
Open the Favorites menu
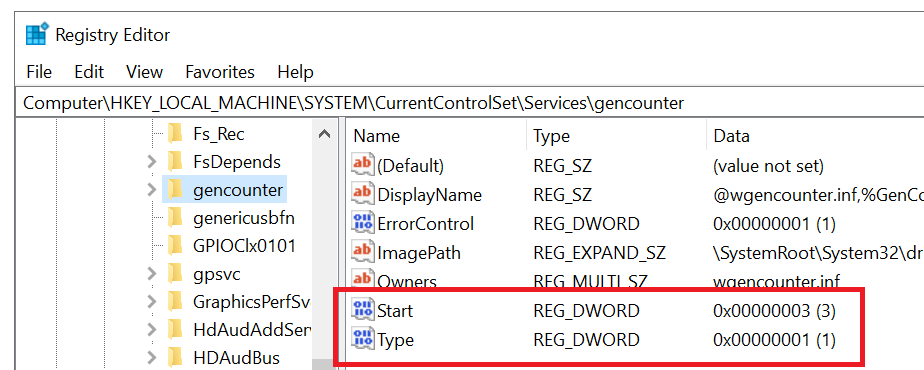pos(220,72)
